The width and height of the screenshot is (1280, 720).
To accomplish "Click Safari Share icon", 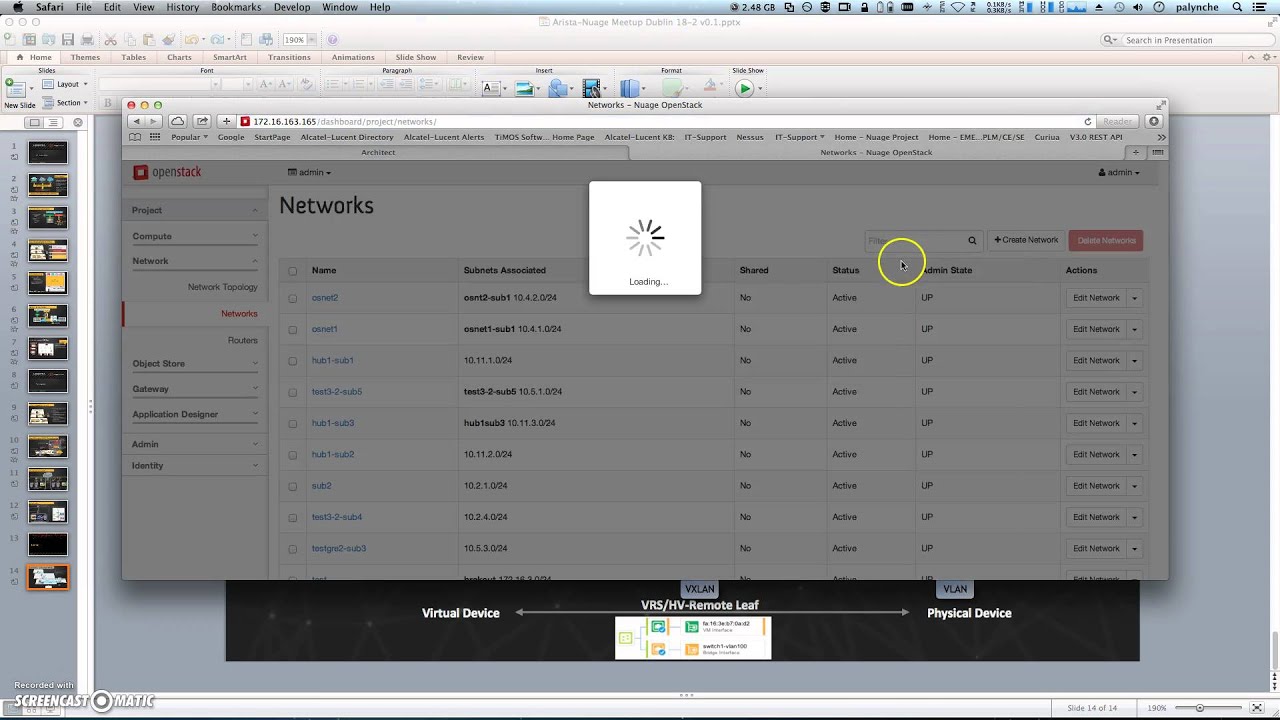I will [x=202, y=121].
